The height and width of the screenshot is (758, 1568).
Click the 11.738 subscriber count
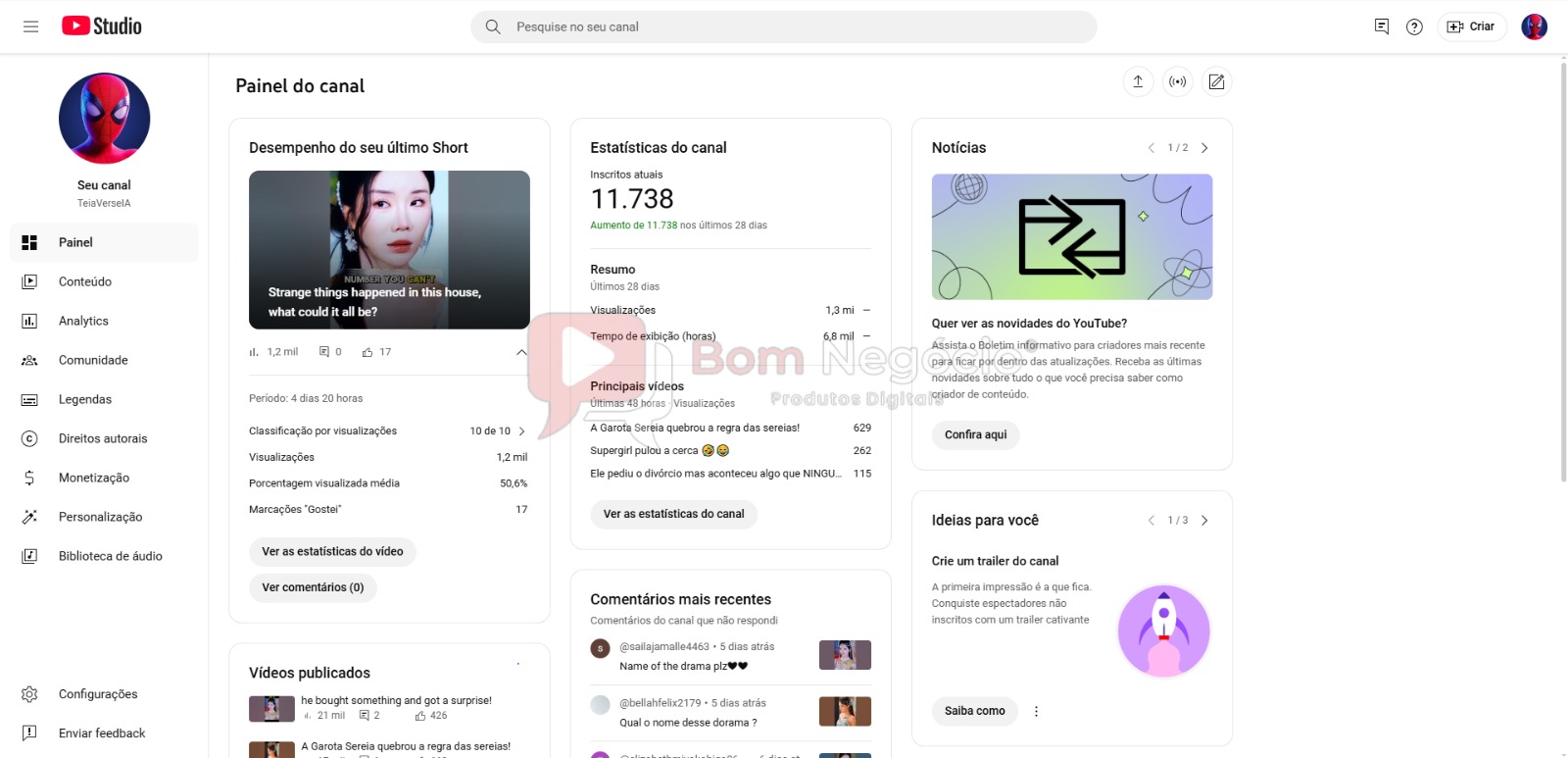tap(632, 199)
